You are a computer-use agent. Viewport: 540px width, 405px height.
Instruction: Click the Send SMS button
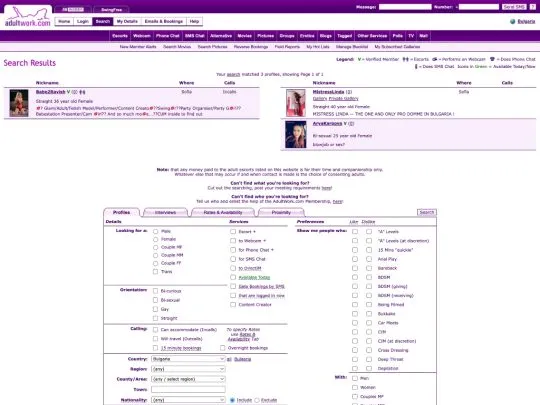coord(514,7)
